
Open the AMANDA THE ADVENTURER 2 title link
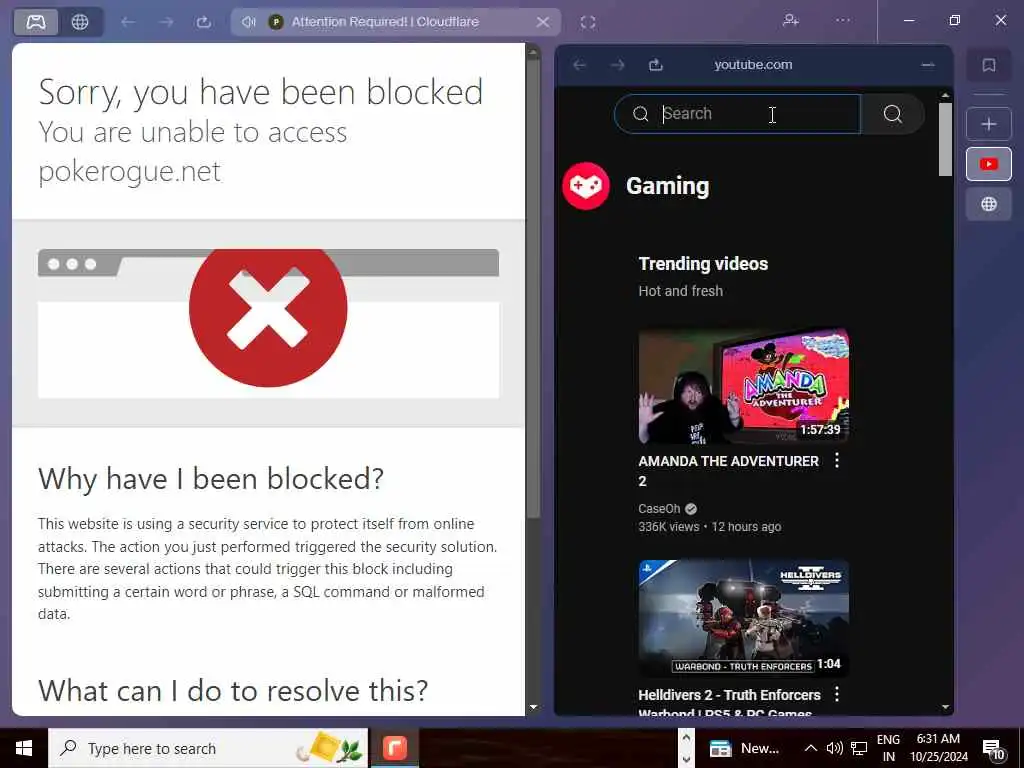coord(728,471)
